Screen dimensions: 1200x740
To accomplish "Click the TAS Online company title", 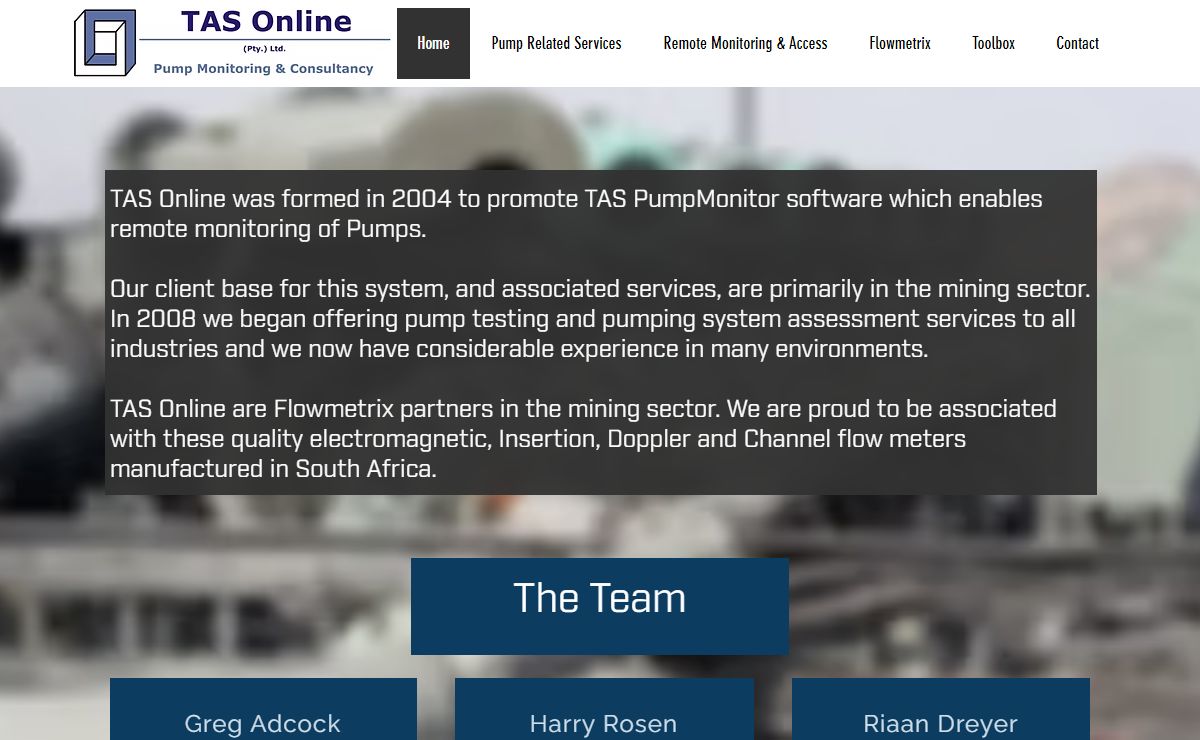I will pyautogui.click(x=266, y=21).
